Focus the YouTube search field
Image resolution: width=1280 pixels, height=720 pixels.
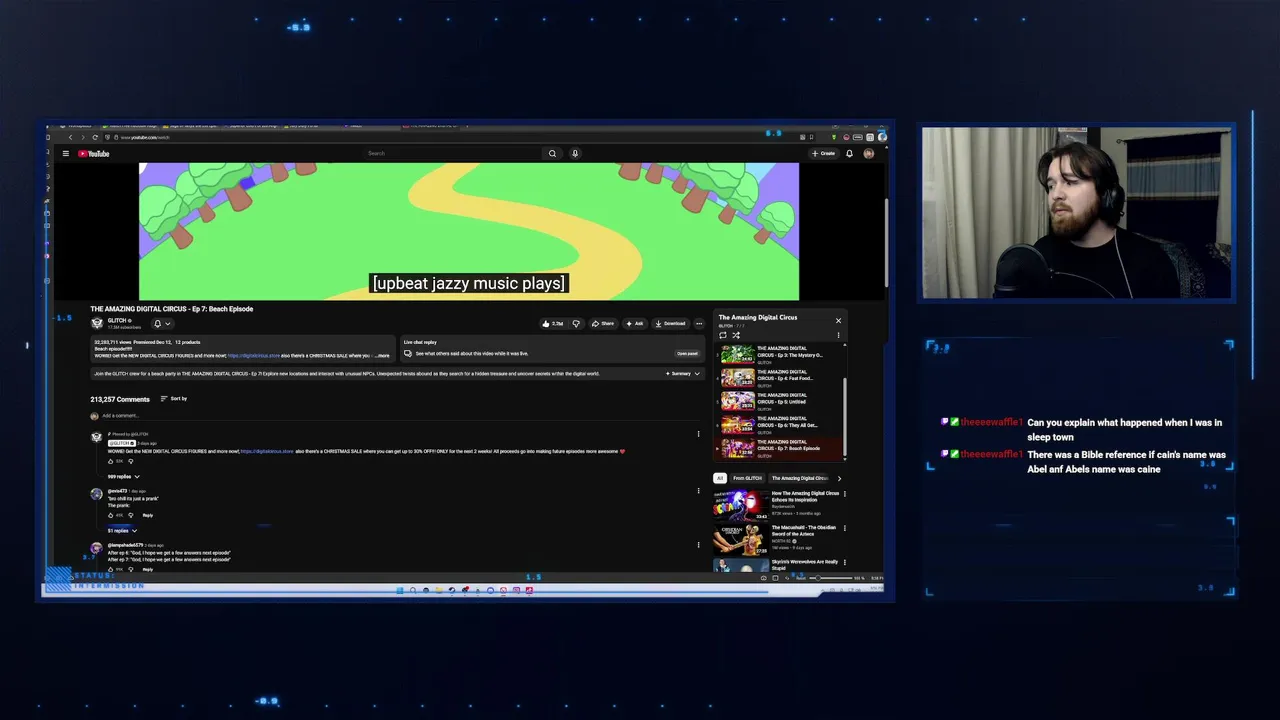[x=453, y=154]
